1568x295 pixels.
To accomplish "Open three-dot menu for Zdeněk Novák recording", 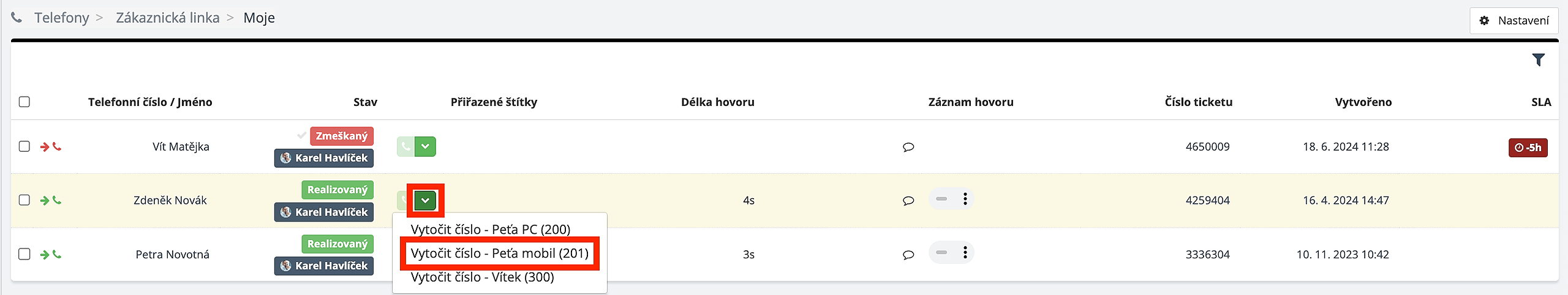I will click(965, 199).
